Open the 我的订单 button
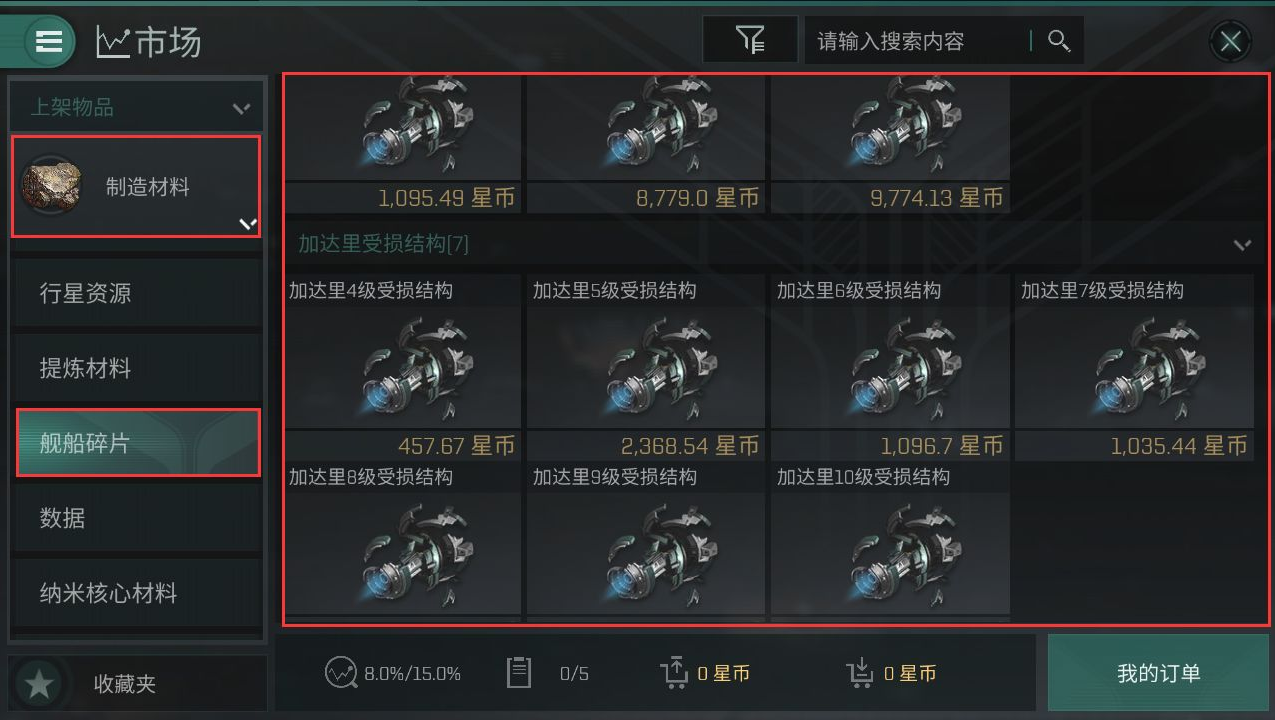Image resolution: width=1275 pixels, height=720 pixels. tap(1158, 673)
